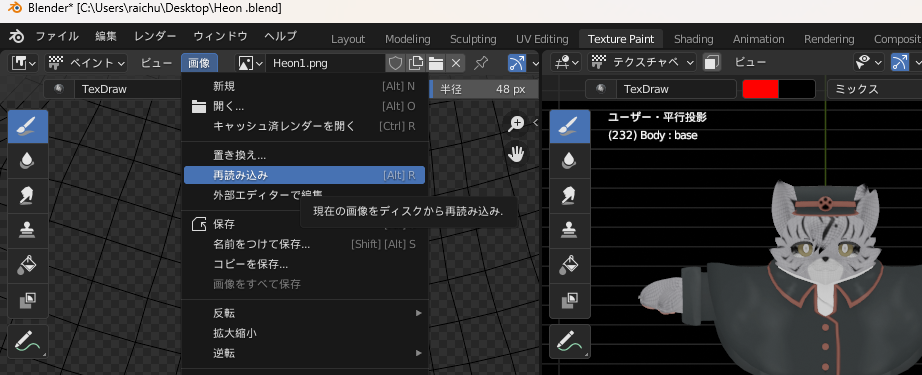Click the open image folder icon beside Heon1.png

click(x=435, y=63)
